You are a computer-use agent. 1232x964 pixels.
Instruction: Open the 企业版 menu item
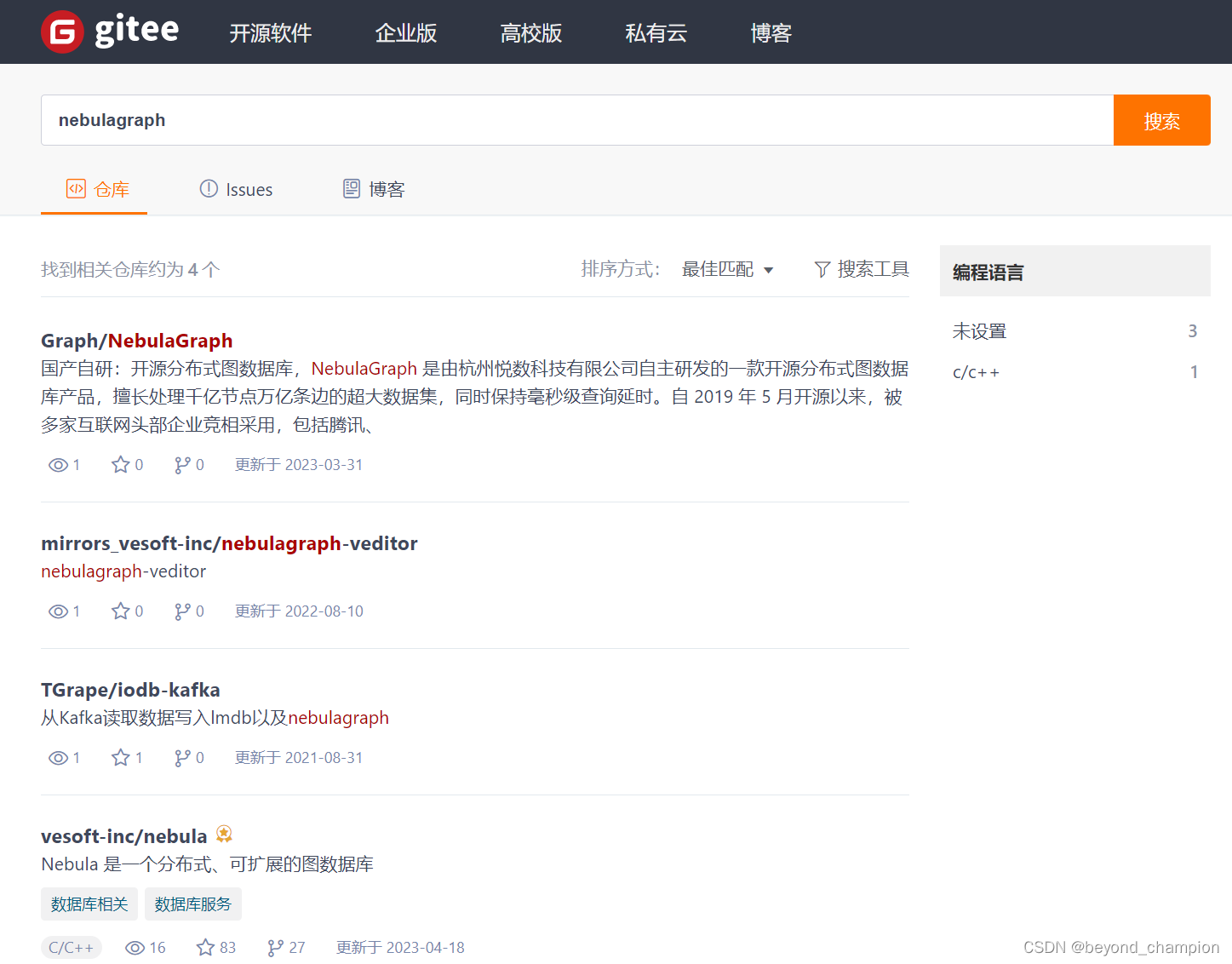[406, 32]
